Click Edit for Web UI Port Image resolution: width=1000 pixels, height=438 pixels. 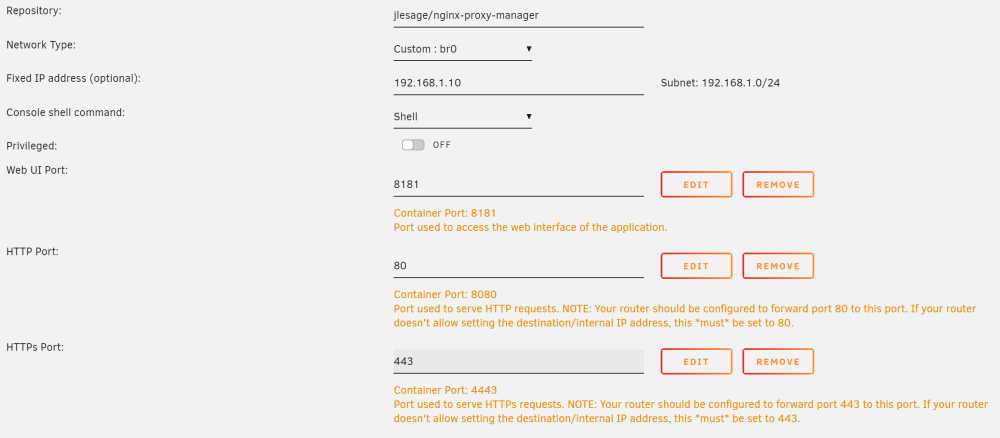[x=696, y=184]
